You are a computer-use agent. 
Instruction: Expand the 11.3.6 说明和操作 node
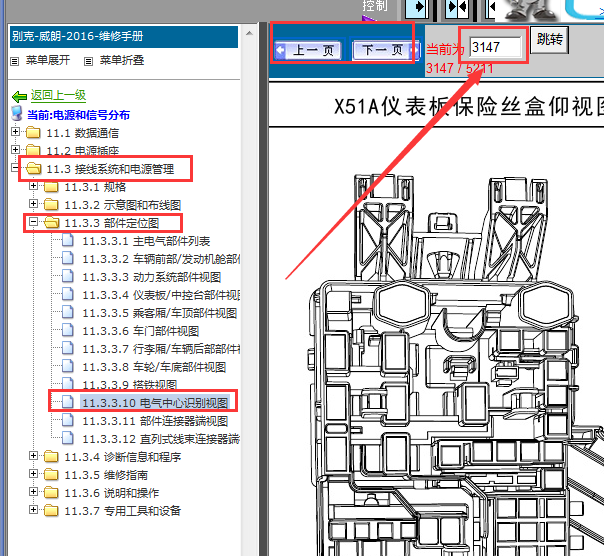click(x=34, y=491)
